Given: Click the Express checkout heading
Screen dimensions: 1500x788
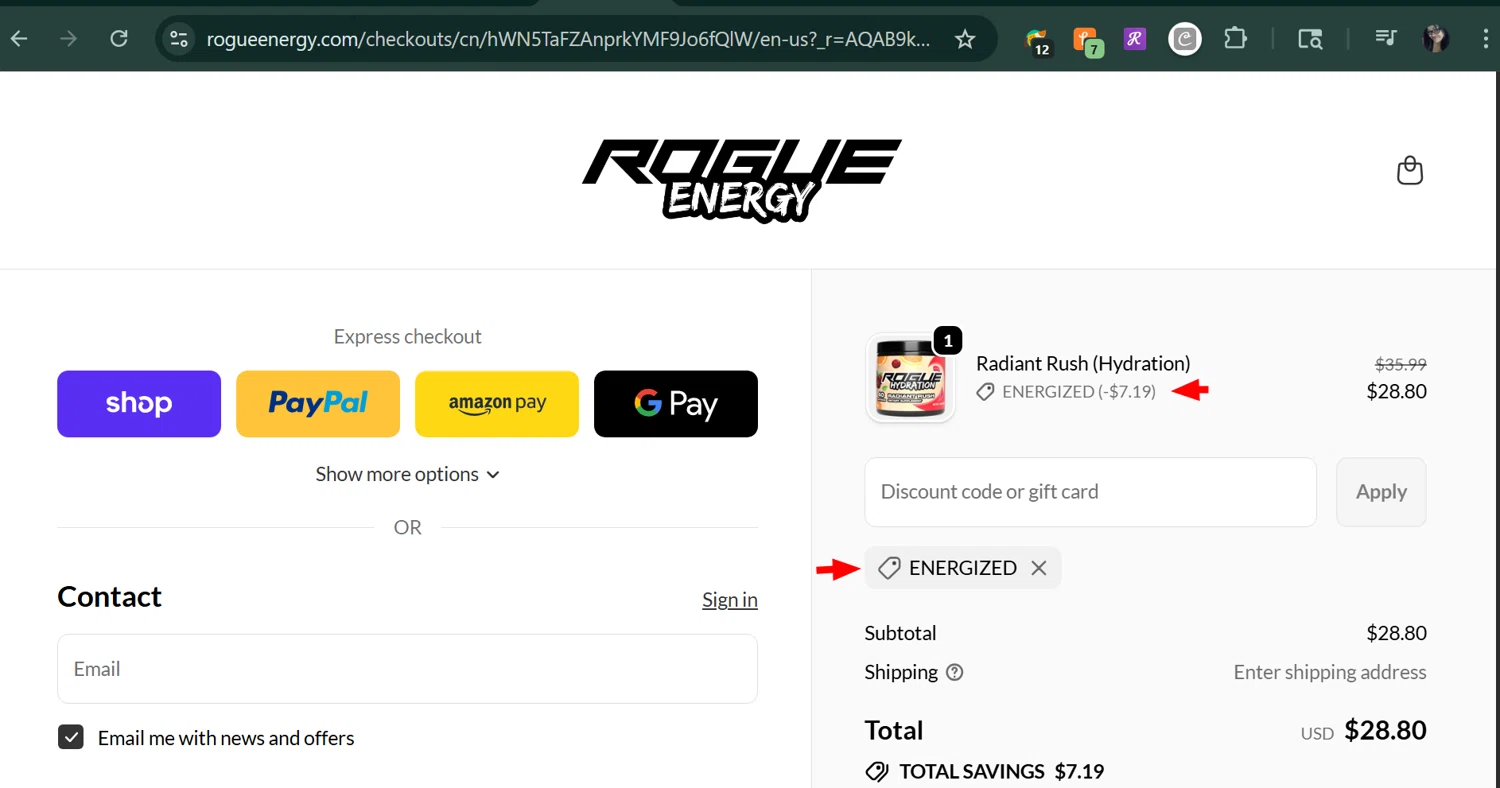Looking at the screenshot, I should (407, 337).
